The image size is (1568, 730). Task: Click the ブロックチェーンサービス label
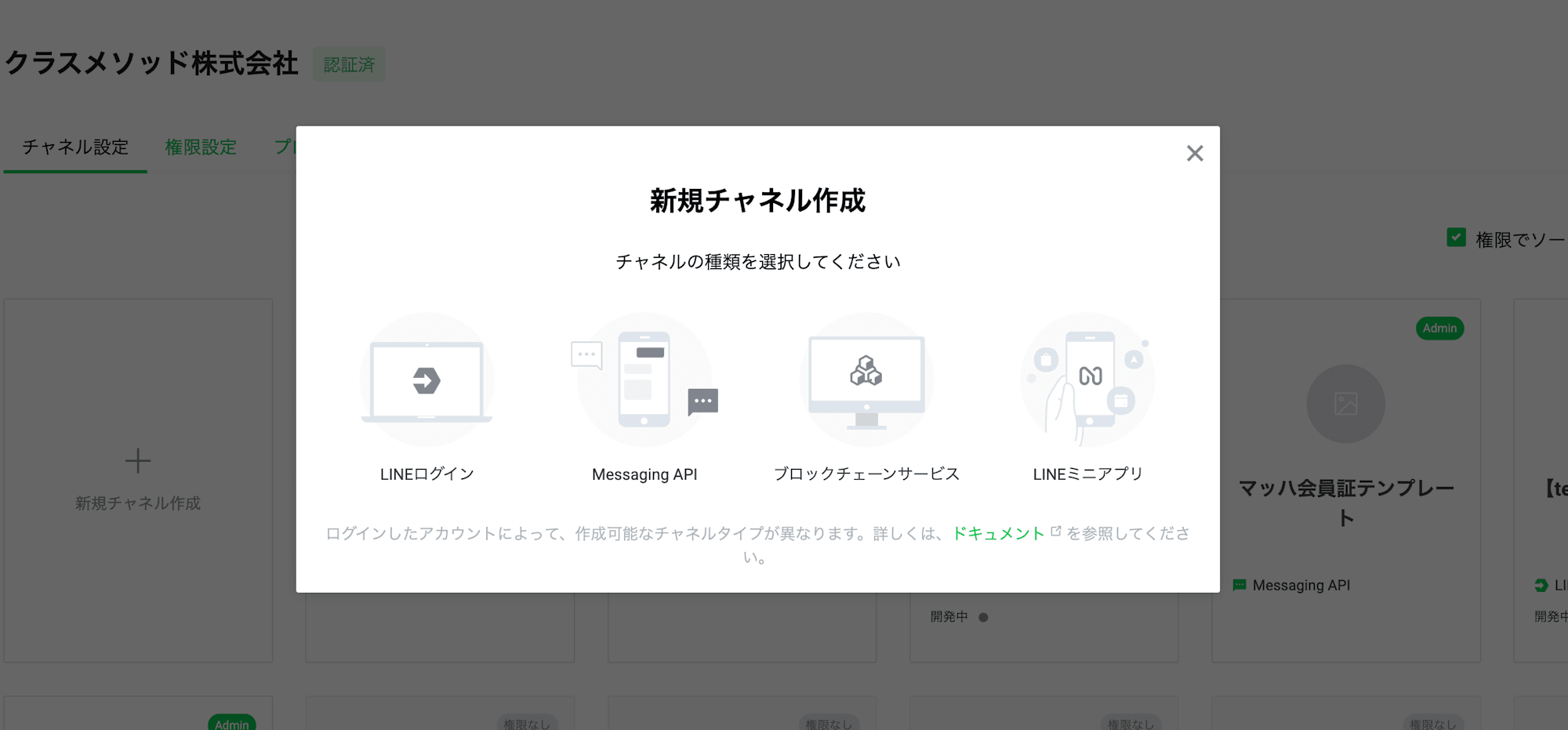(866, 474)
